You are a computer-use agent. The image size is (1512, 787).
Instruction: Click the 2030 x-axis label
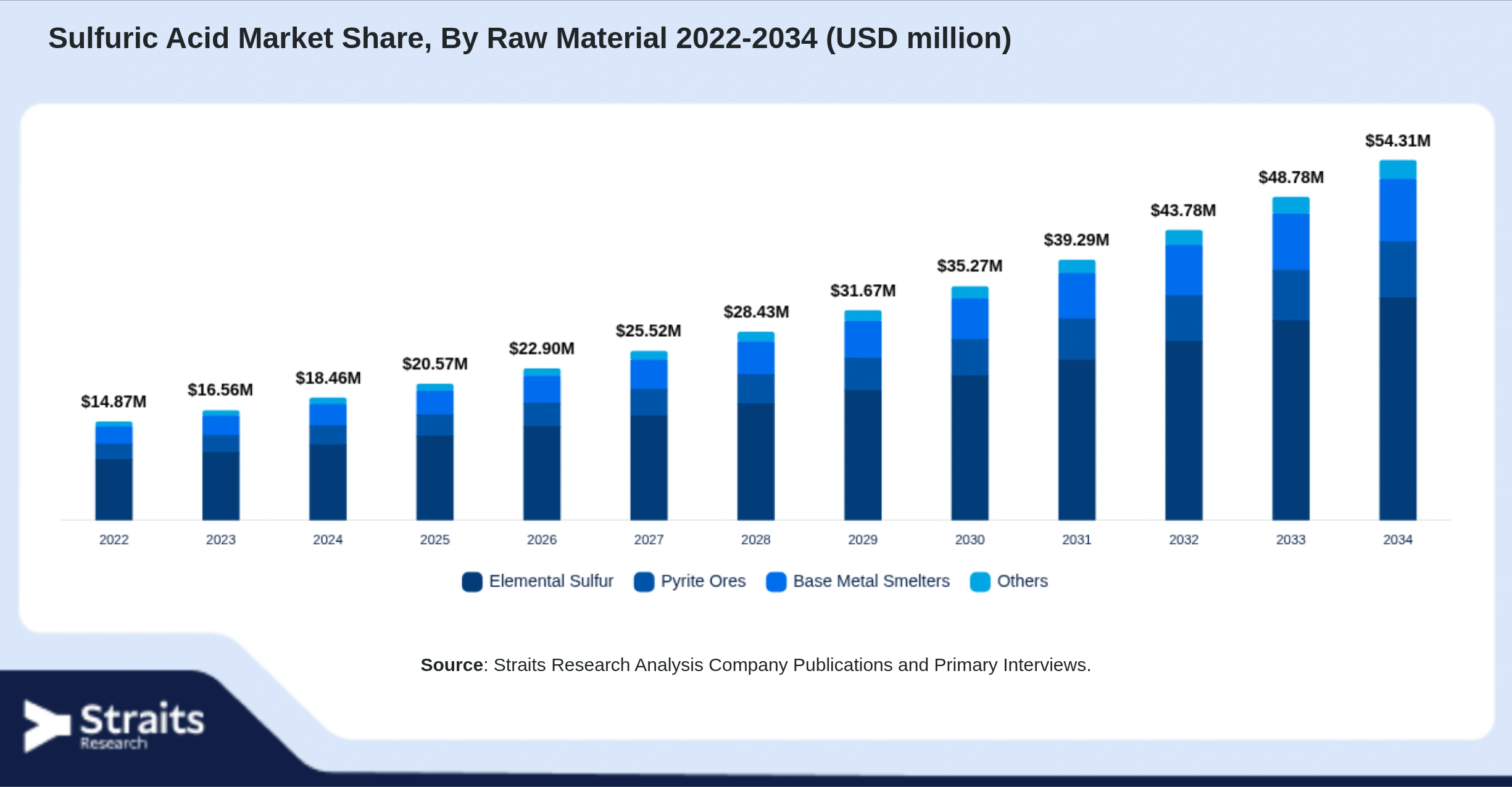pyautogui.click(x=970, y=540)
